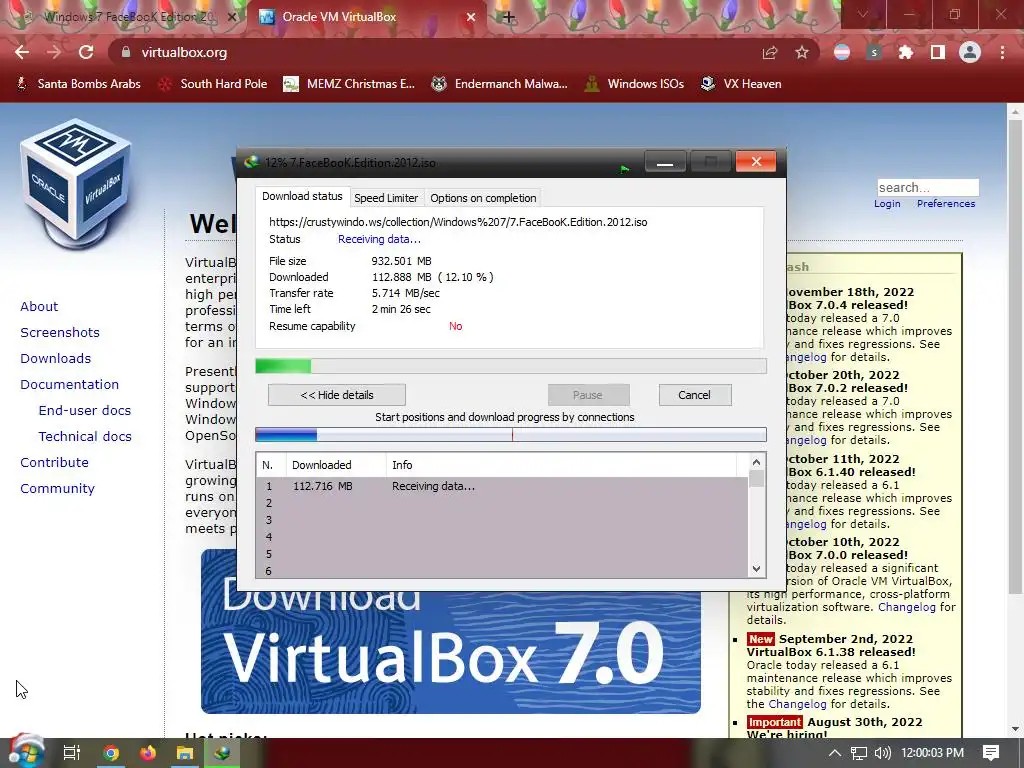1024x768 pixels.
Task: Open South Hard Pole bookmark
Action: 213,84
